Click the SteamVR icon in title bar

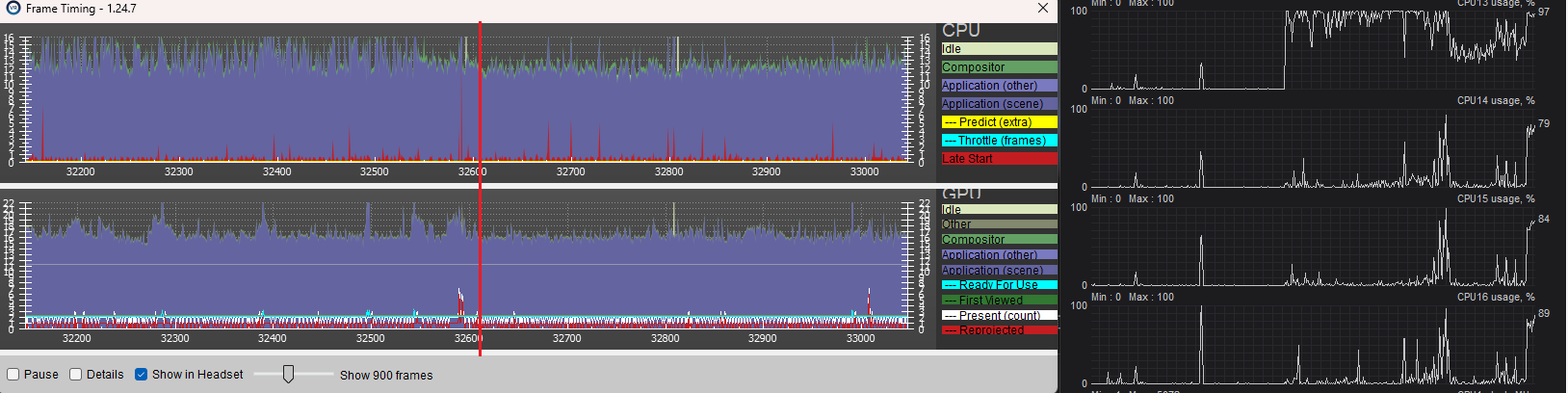pyautogui.click(x=13, y=9)
